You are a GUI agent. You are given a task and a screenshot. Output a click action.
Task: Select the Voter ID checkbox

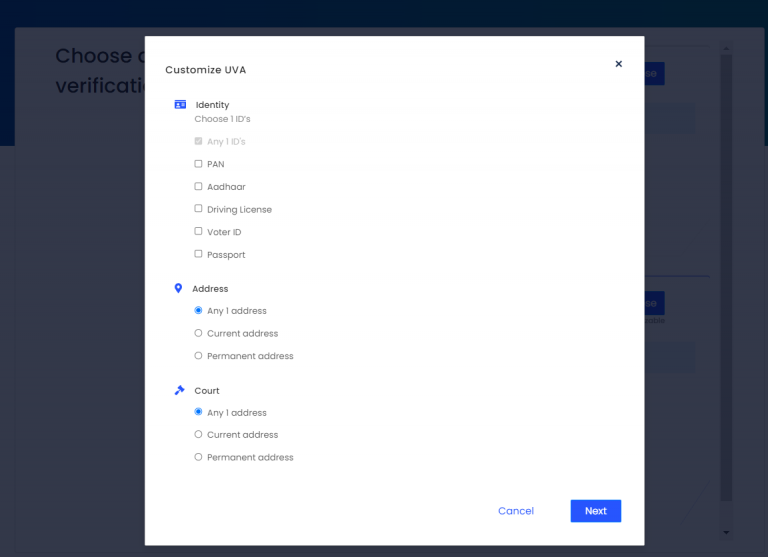(x=198, y=231)
